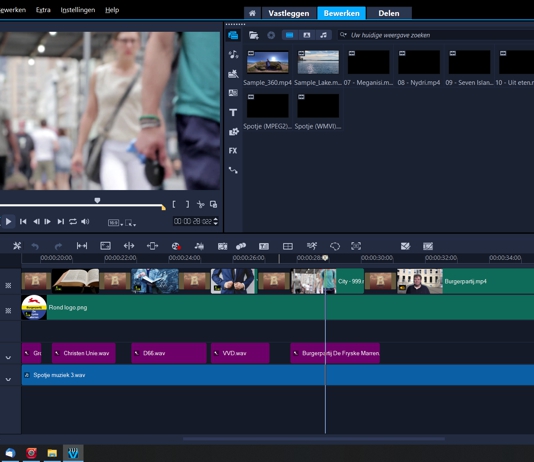
Task: Open the Instellingen menu
Action: pos(78,10)
